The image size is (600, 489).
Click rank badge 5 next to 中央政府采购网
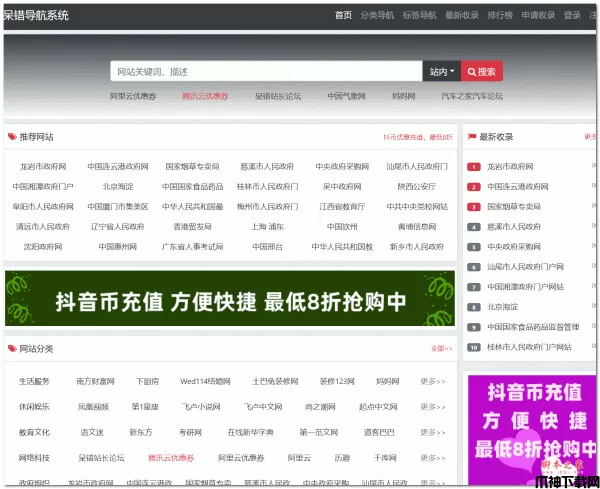coord(474,247)
